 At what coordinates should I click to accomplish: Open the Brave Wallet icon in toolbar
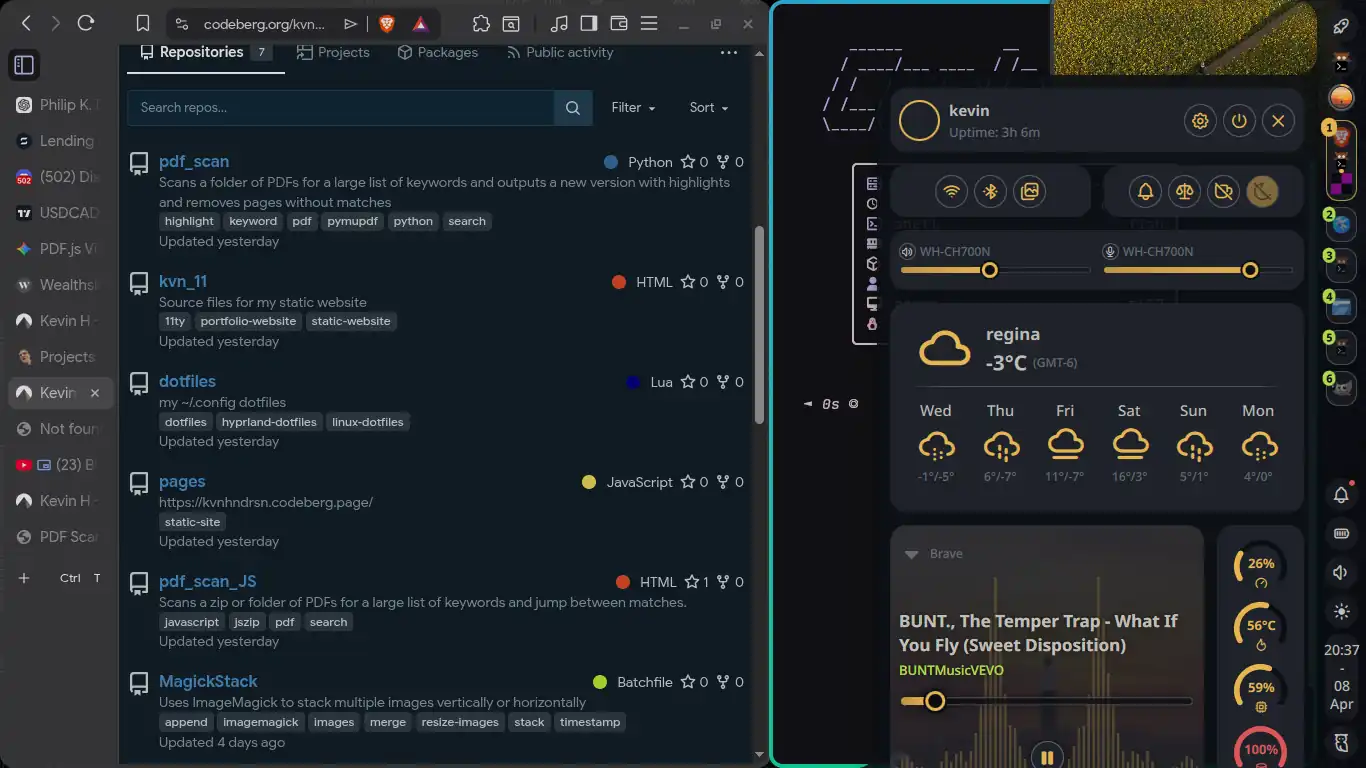(619, 24)
